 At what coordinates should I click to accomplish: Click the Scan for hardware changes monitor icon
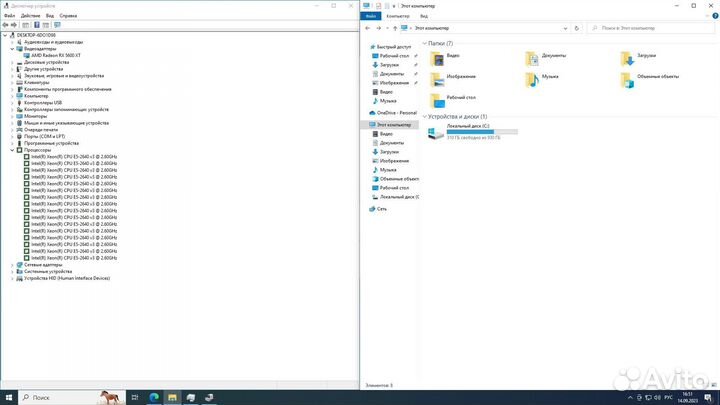57,25
